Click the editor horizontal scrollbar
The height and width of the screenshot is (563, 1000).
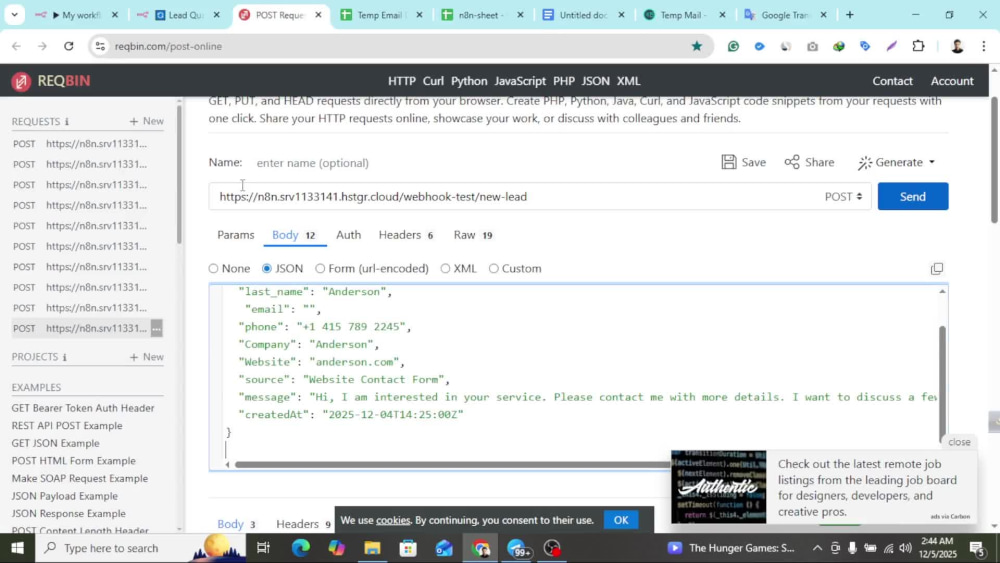point(452,464)
